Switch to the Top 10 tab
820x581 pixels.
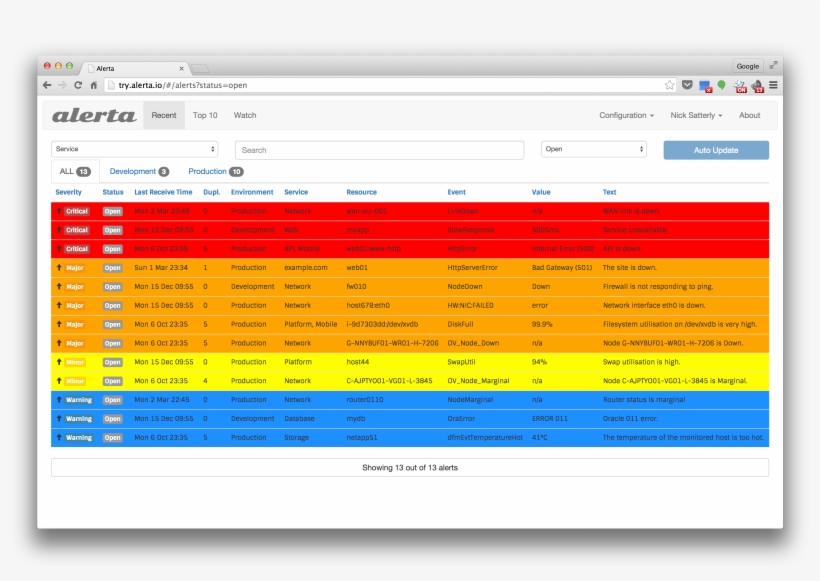(205, 115)
